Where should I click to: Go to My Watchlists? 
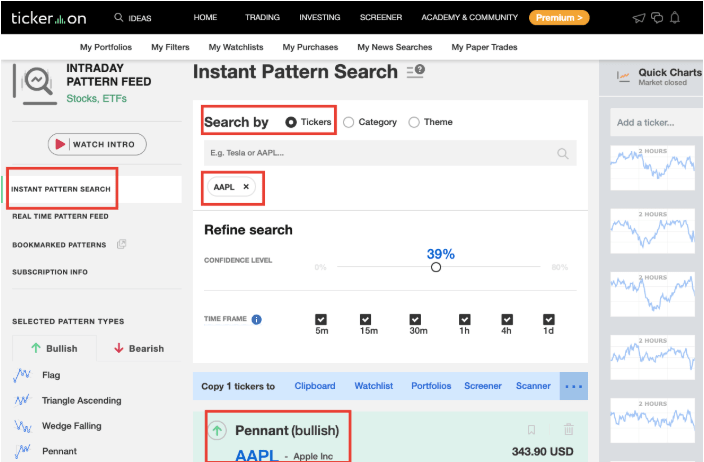coord(236,47)
